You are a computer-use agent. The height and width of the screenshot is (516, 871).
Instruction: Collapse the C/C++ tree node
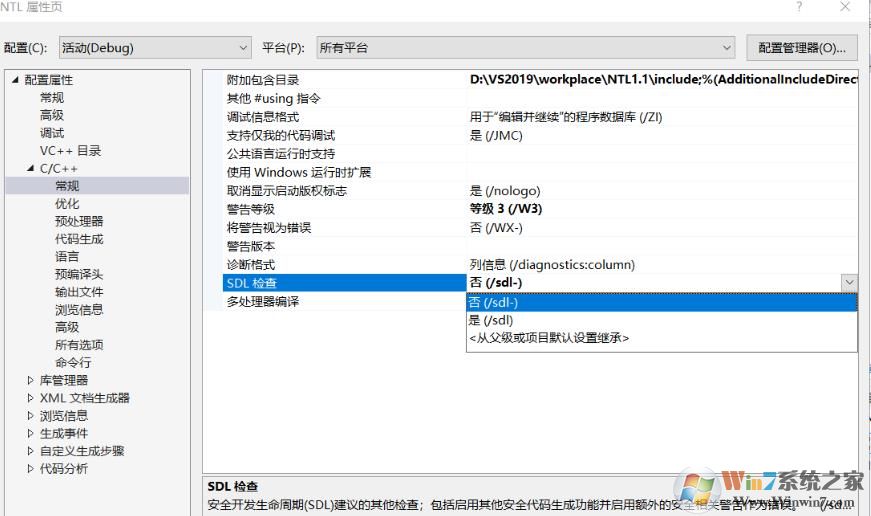(x=31, y=168)
